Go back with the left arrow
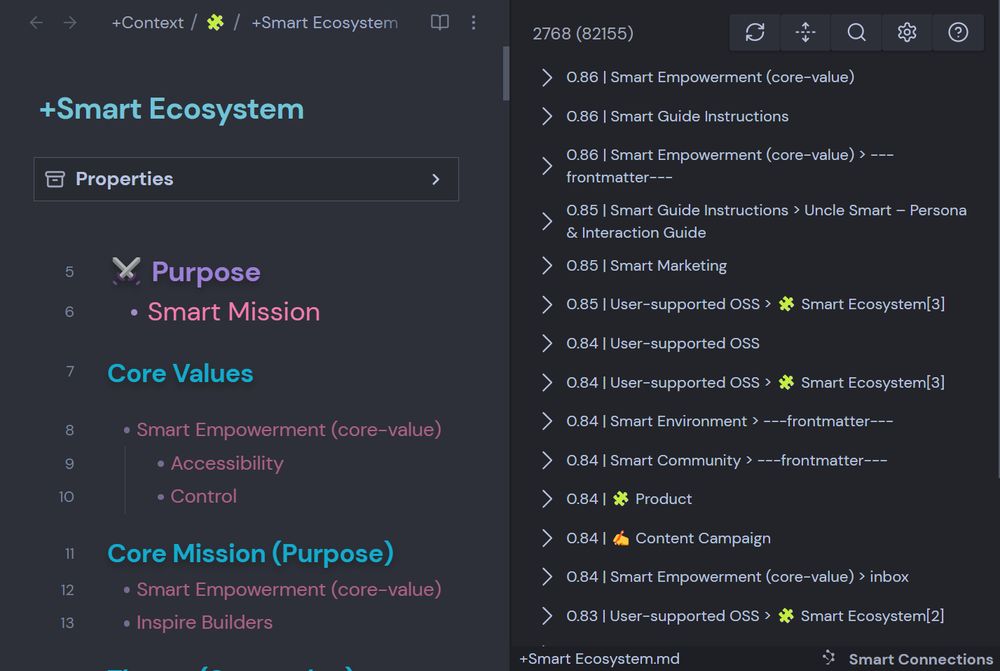The height and width of the screenshot is (671, 1000). coord(36,23)
